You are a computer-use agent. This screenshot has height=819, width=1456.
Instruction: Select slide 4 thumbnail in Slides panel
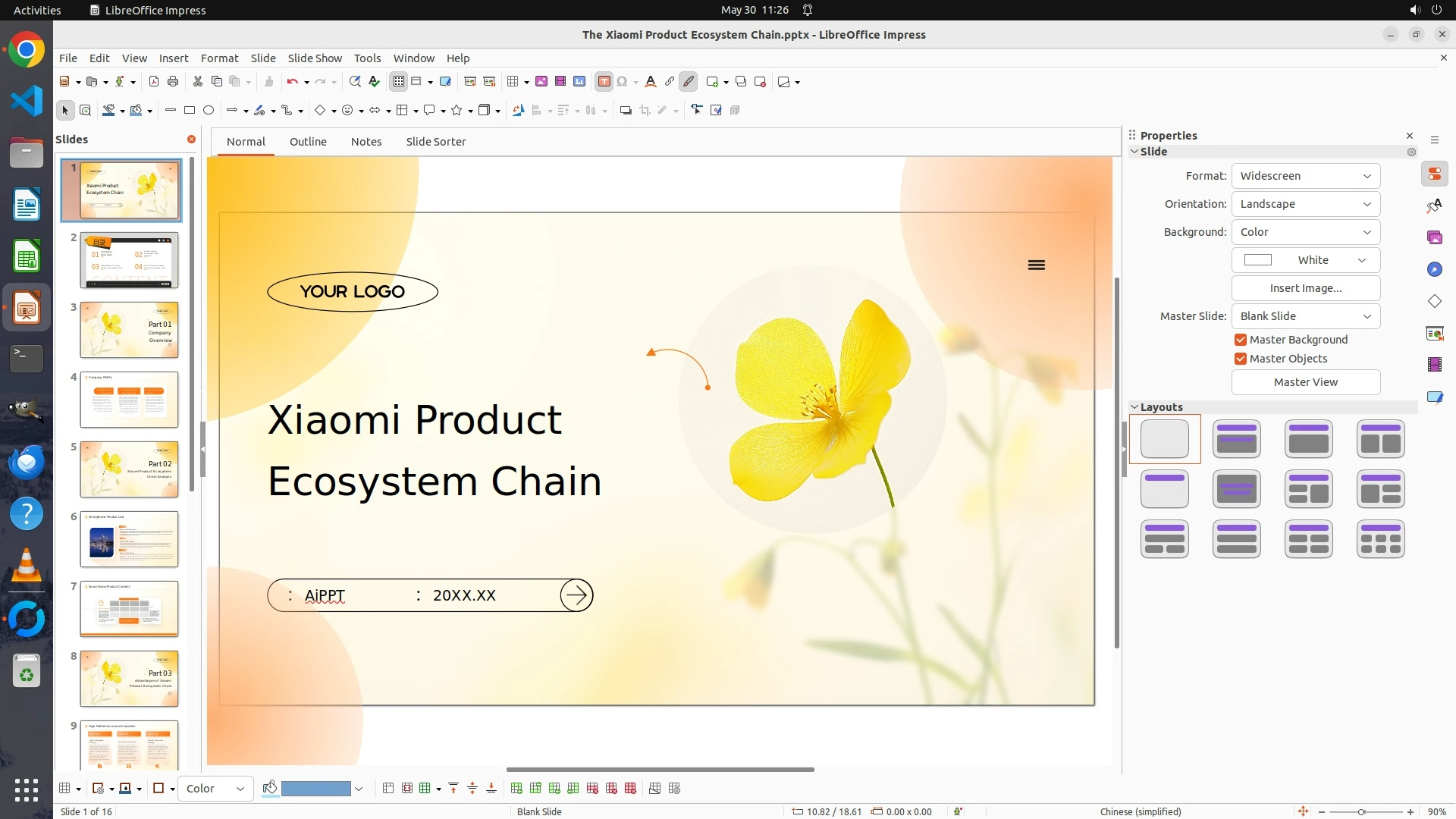click(x=129, y=400)
